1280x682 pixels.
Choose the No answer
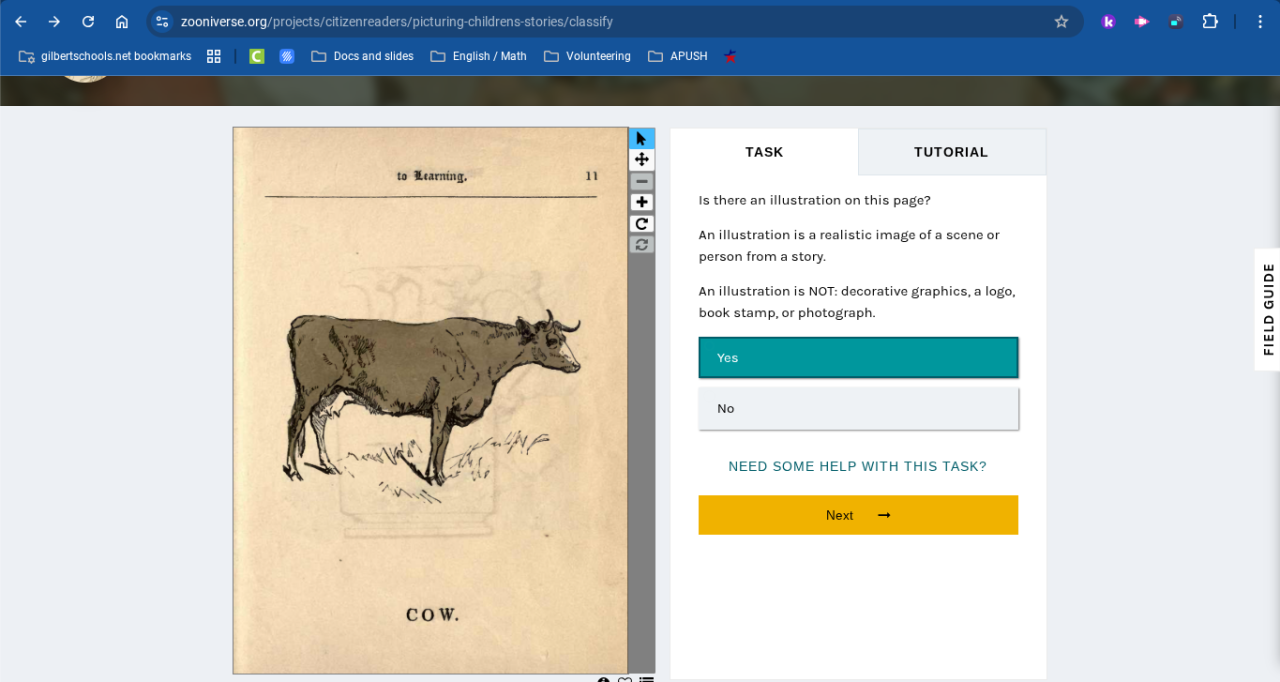858,409
